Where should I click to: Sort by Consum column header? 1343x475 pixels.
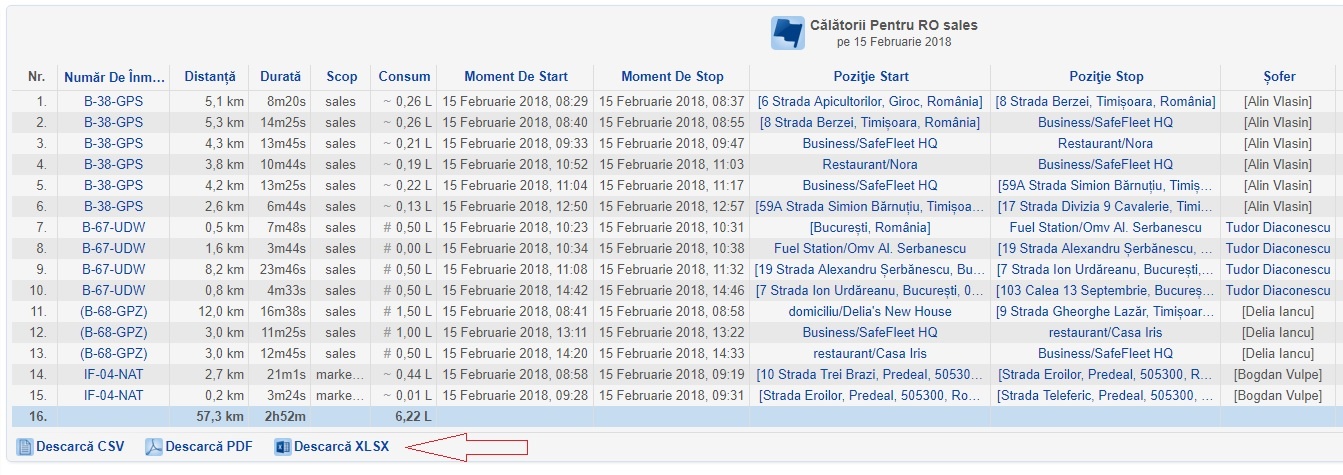pos(405,77)
